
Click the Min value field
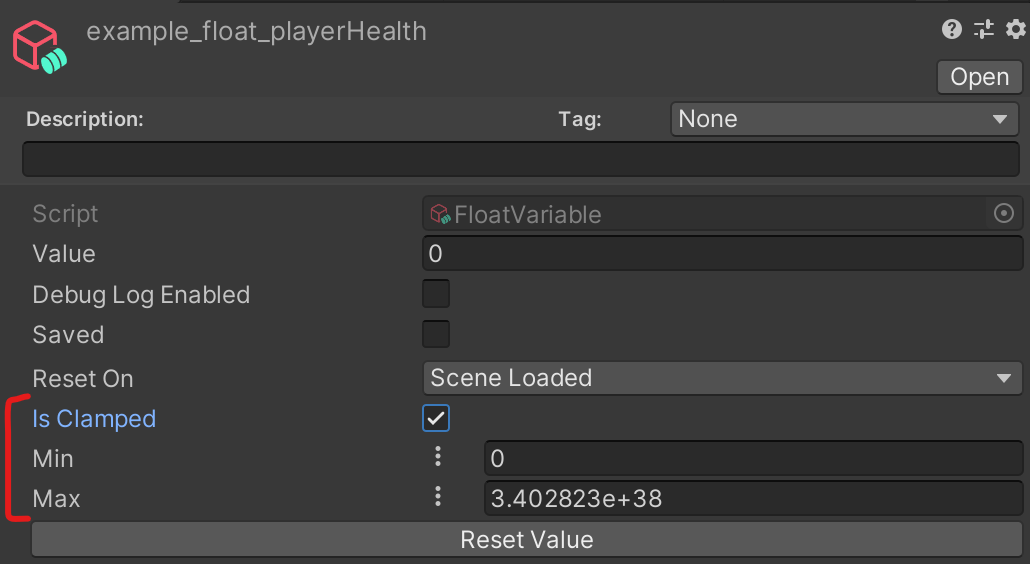(752, 458)
